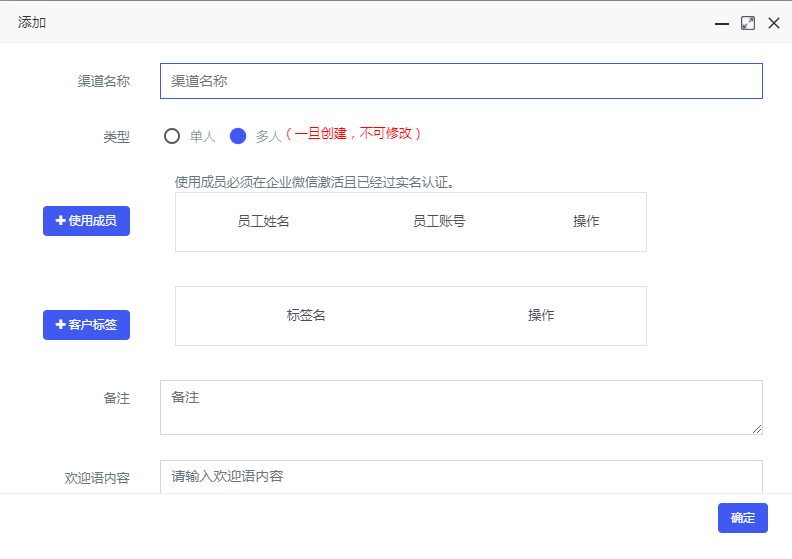Click the red 一旦创建，不可修改 warning text
Screen dimensions: 792x559
pyautogui.click(x=353, y=133)
